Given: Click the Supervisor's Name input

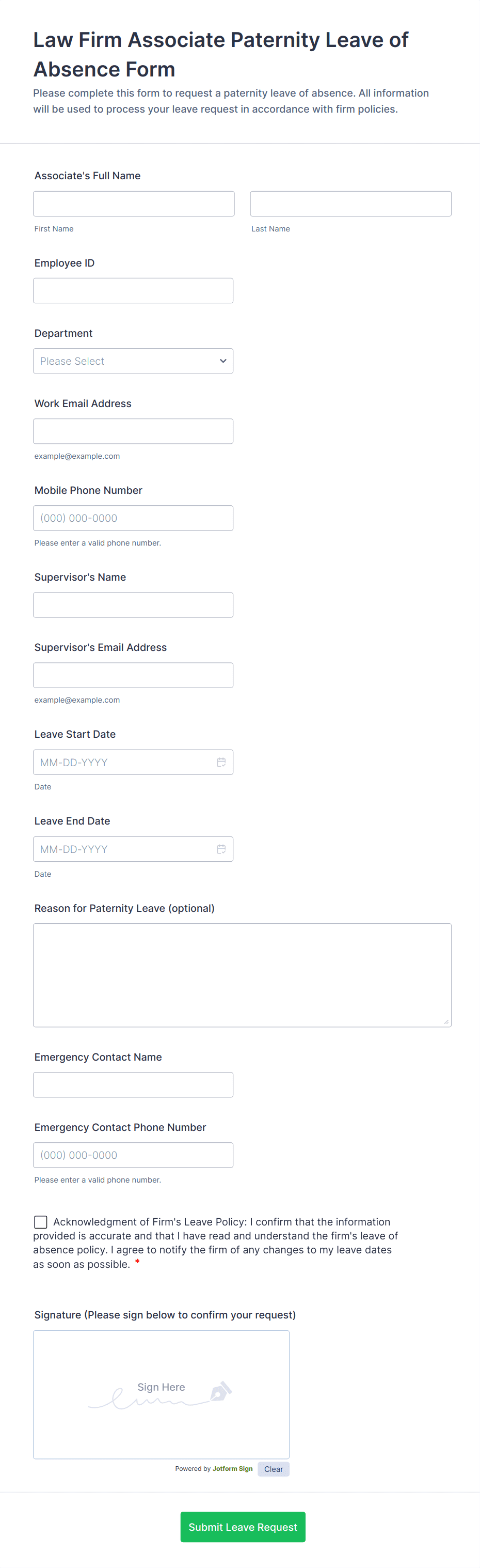Looking at the screenshot, I should click(x=133, y=605).
